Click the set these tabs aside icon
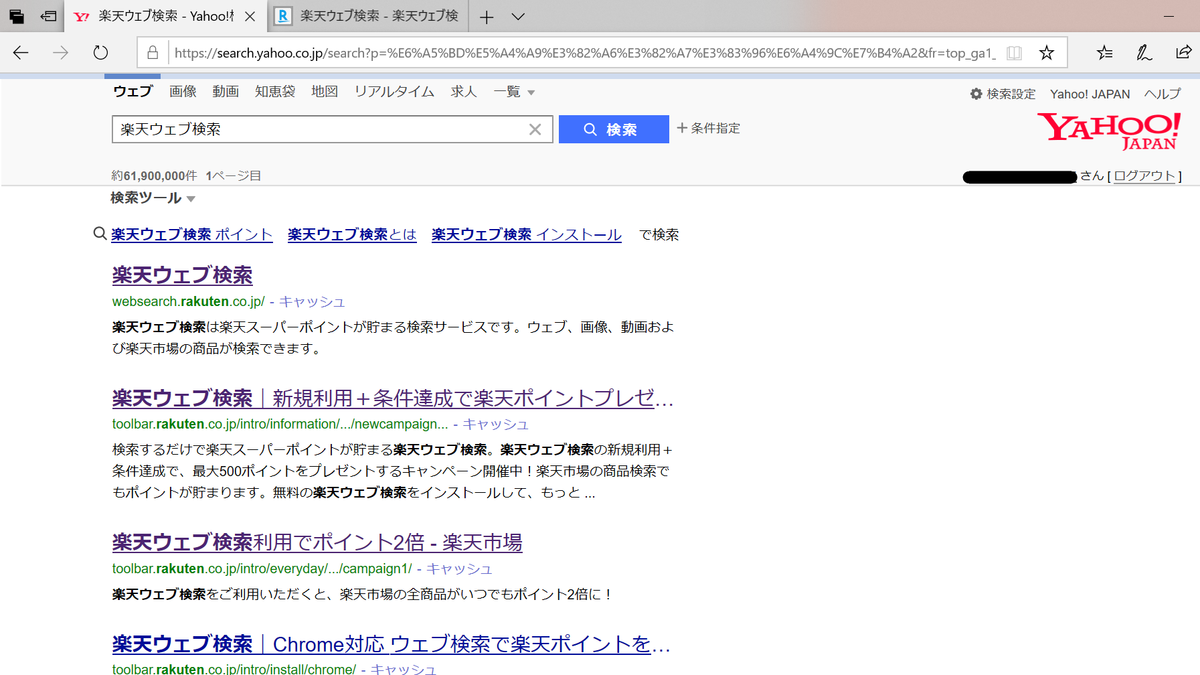This screenshot has height=675, width=1200. [48, 17]
